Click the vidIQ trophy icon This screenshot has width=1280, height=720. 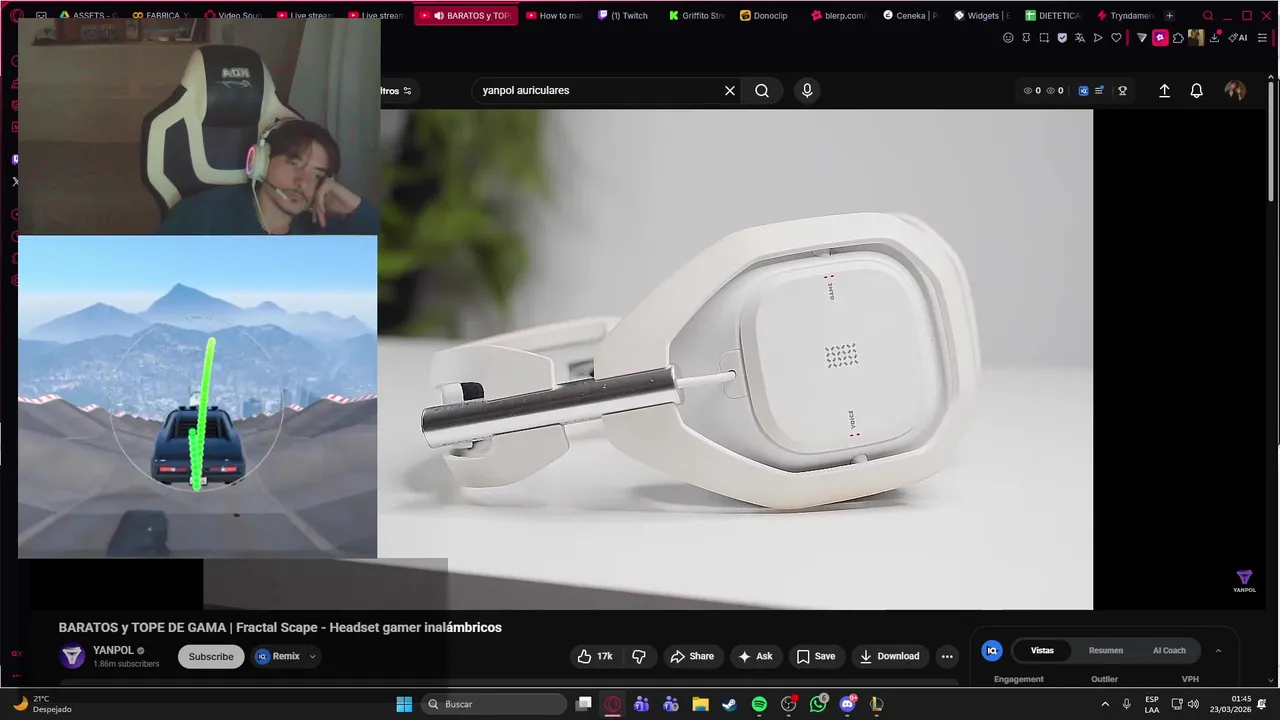pos(1122,91)
